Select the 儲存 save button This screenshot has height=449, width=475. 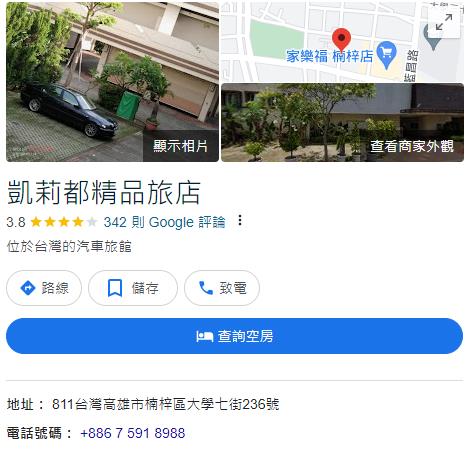point(133,288)
